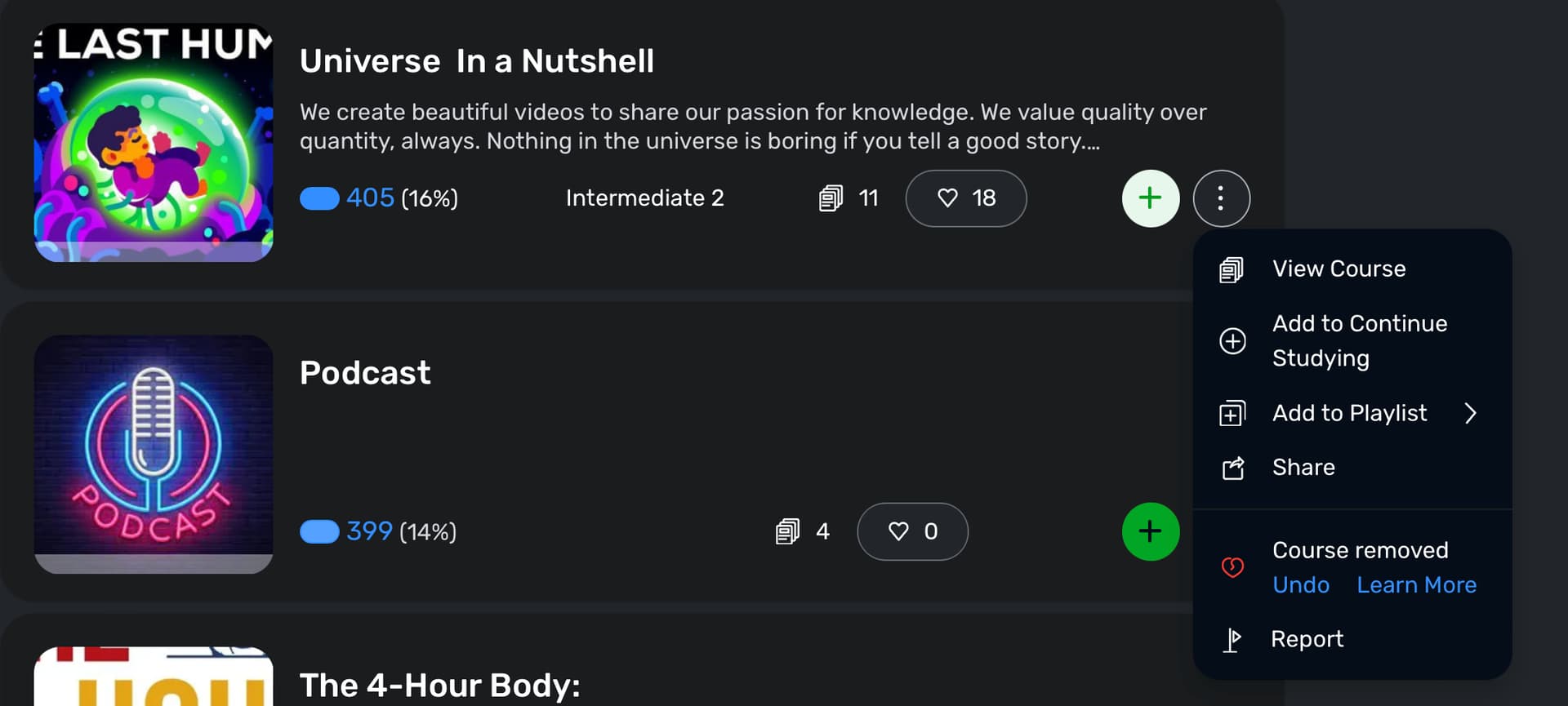The width and height of the screenshot is (1568, 706).
Task: Click the broken heart Course removed icon
Action: (1232, 567)
